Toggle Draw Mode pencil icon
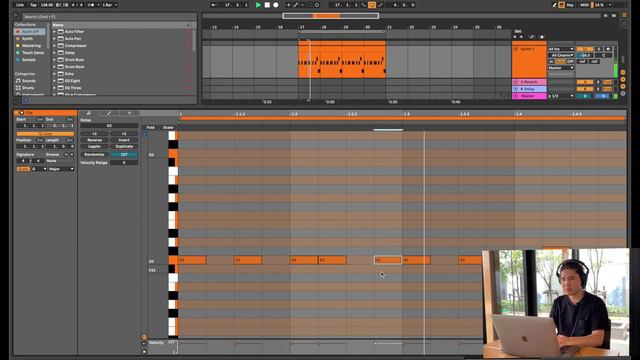Screen dimensions: 640x360 click(554, 5)
